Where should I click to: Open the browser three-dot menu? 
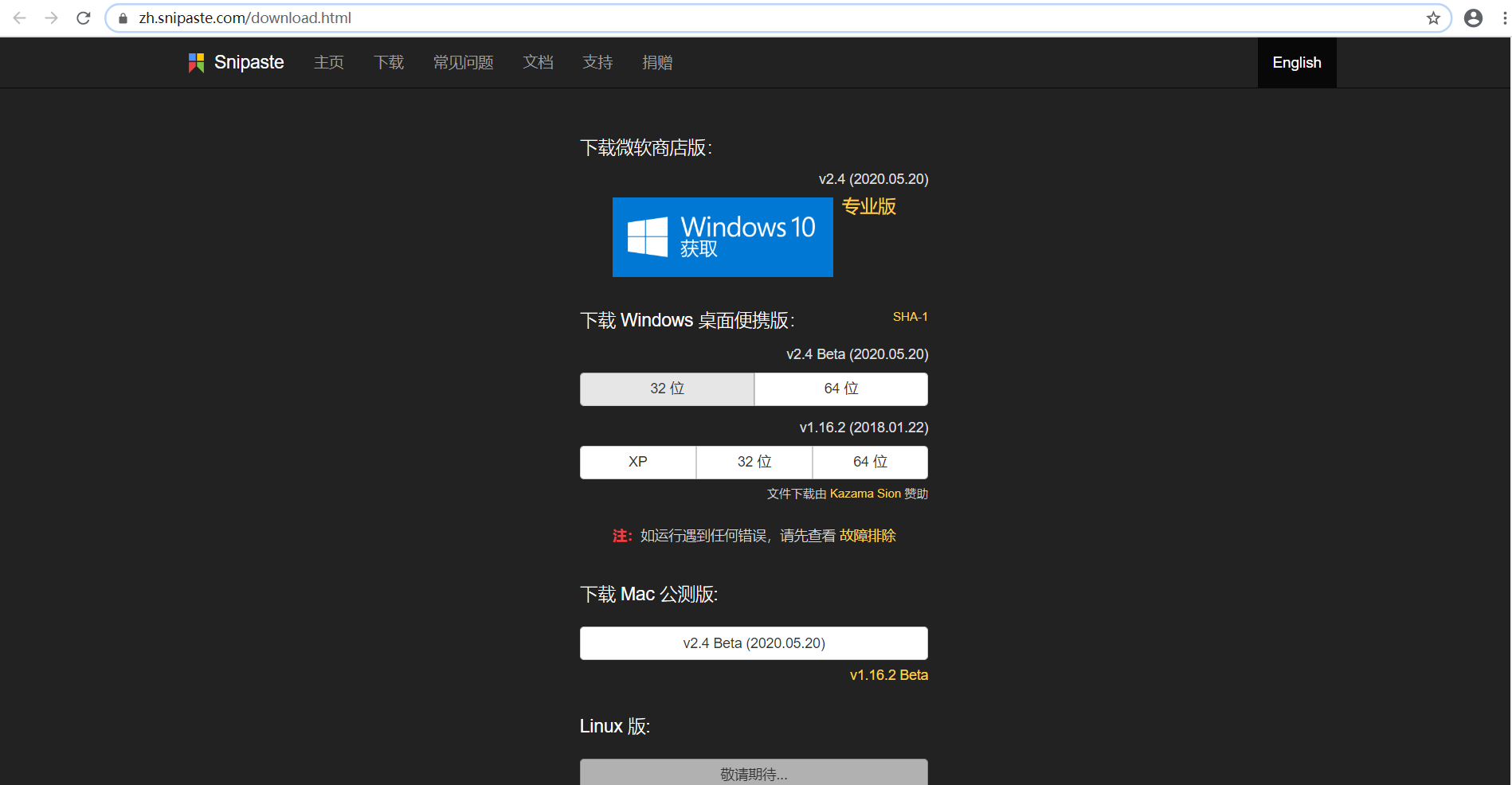pos(1504,18)
